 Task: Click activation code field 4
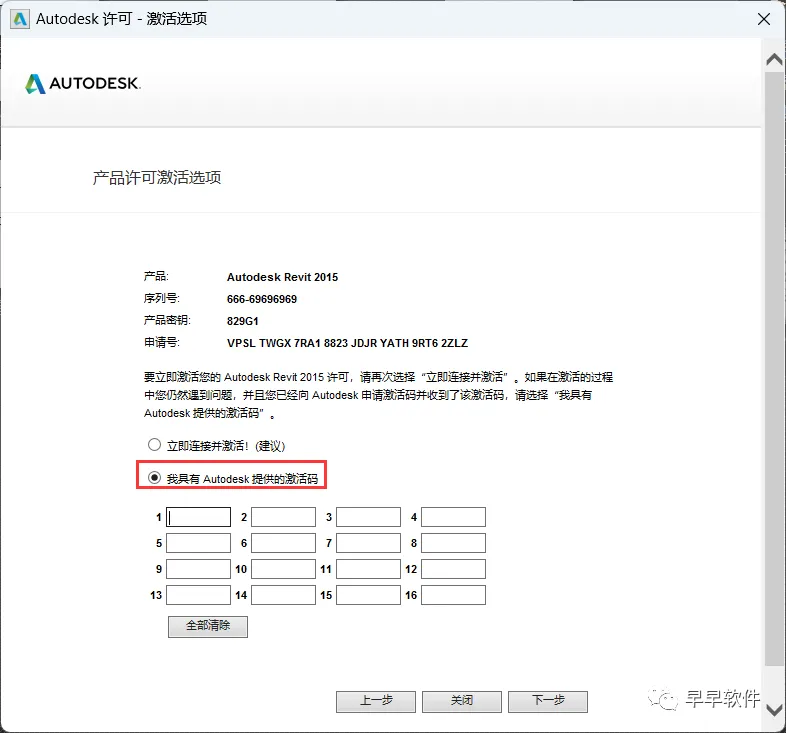[453, 517]
